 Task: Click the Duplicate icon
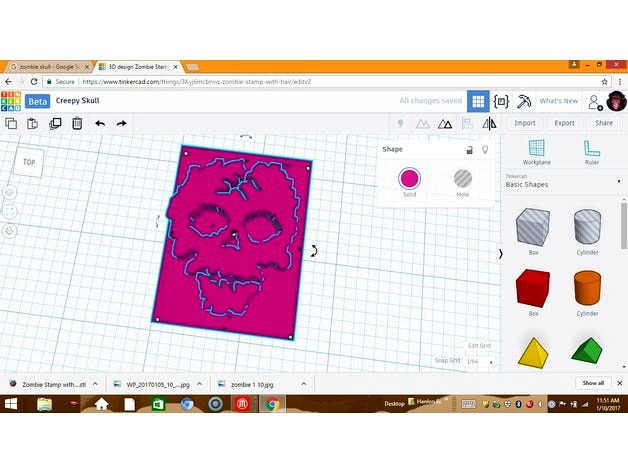click(55, 123)
